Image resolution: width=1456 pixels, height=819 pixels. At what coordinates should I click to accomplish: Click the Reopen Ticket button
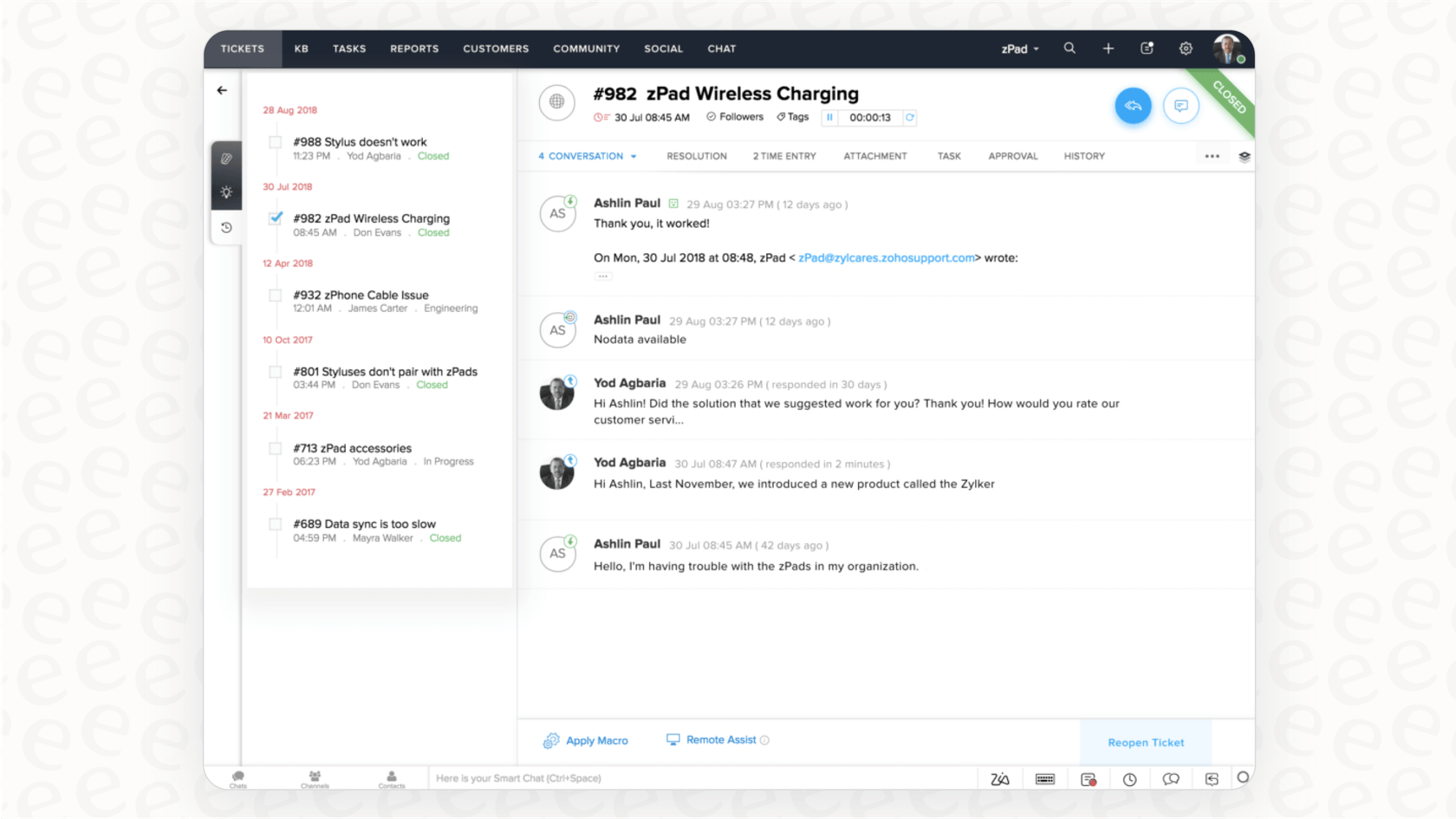(x=1146, y=743)
